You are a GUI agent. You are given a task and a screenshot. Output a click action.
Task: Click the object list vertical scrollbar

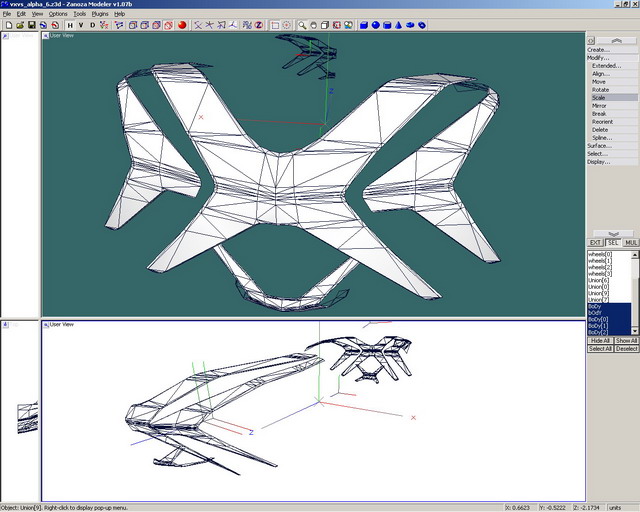coord(635,290)
